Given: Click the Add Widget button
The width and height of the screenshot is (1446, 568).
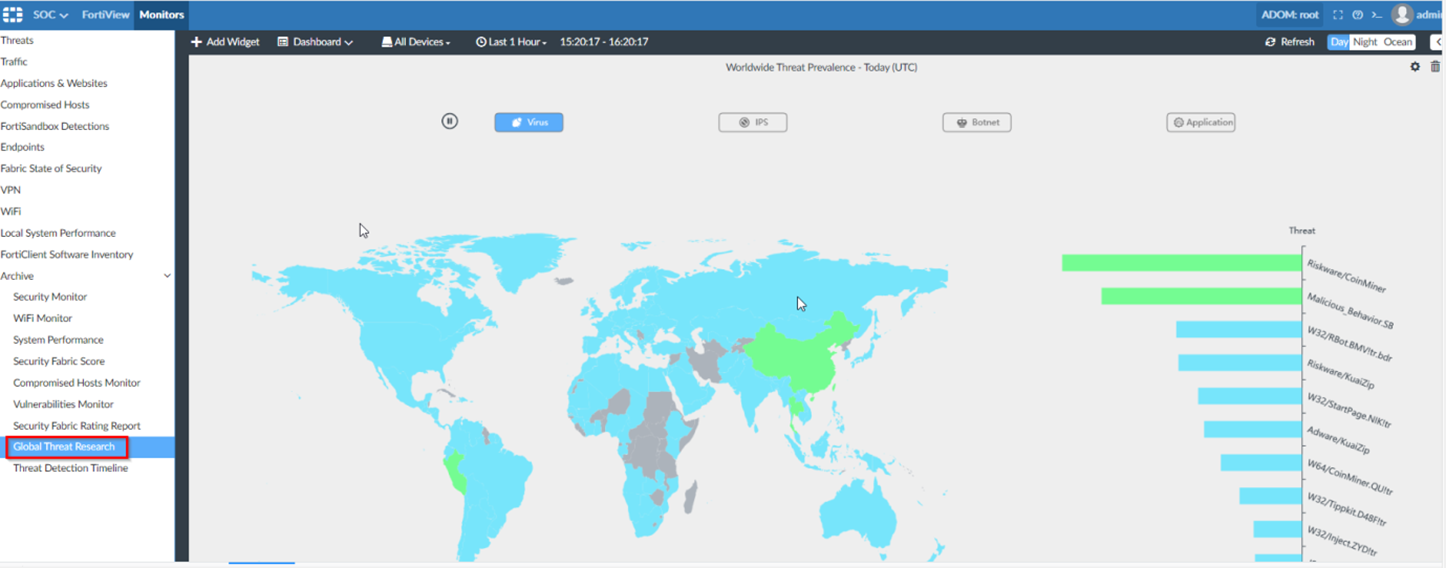Looking at the screenshot, I should pos(225,42).
